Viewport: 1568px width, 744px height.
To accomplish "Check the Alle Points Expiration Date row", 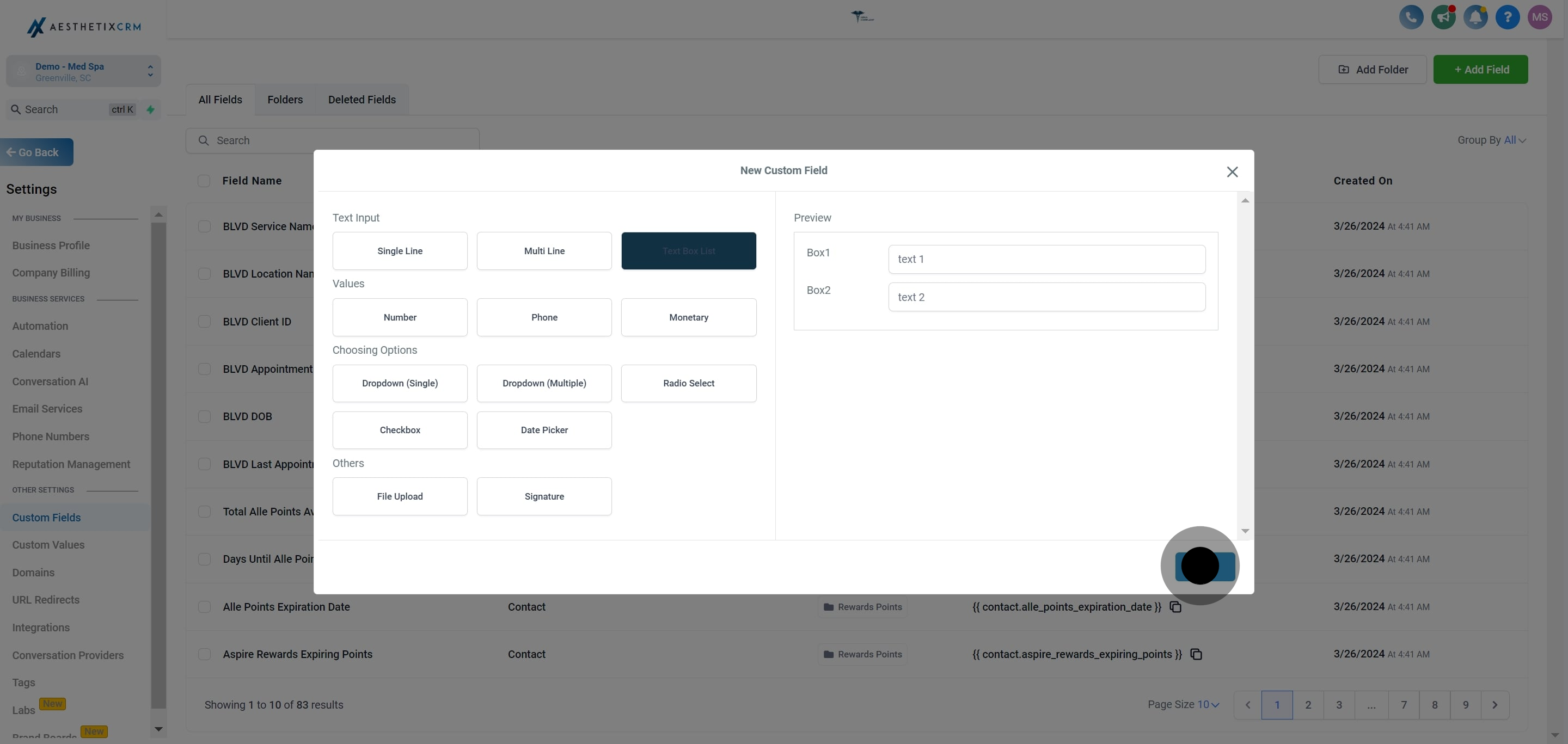I will (205, 607).
